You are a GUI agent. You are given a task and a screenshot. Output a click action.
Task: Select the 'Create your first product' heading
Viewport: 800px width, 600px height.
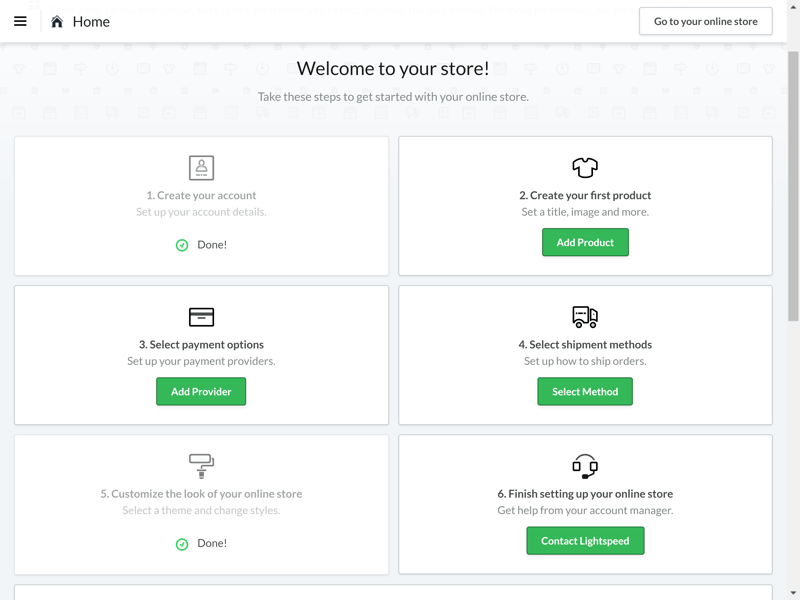point(585,195)
